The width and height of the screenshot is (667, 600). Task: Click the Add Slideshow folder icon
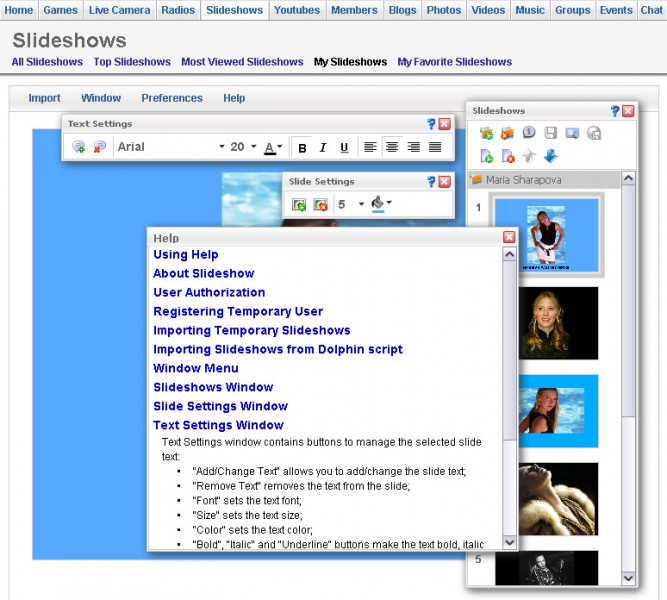coord(486,134)
